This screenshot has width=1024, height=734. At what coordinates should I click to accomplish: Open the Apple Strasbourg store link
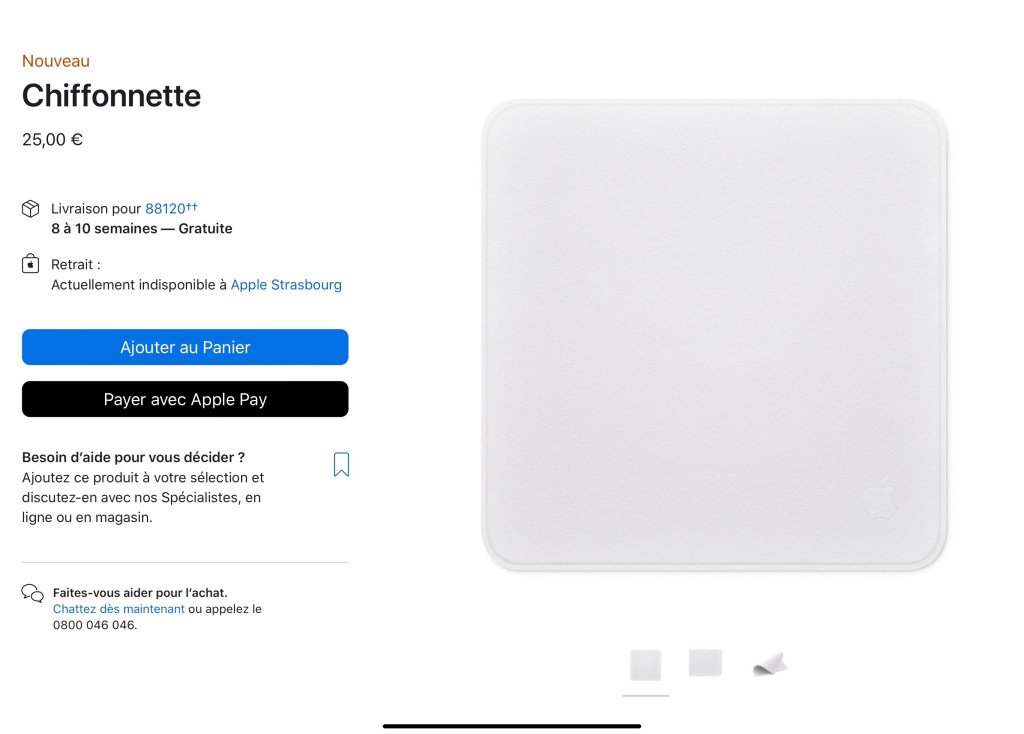click(x=286, y=285)
